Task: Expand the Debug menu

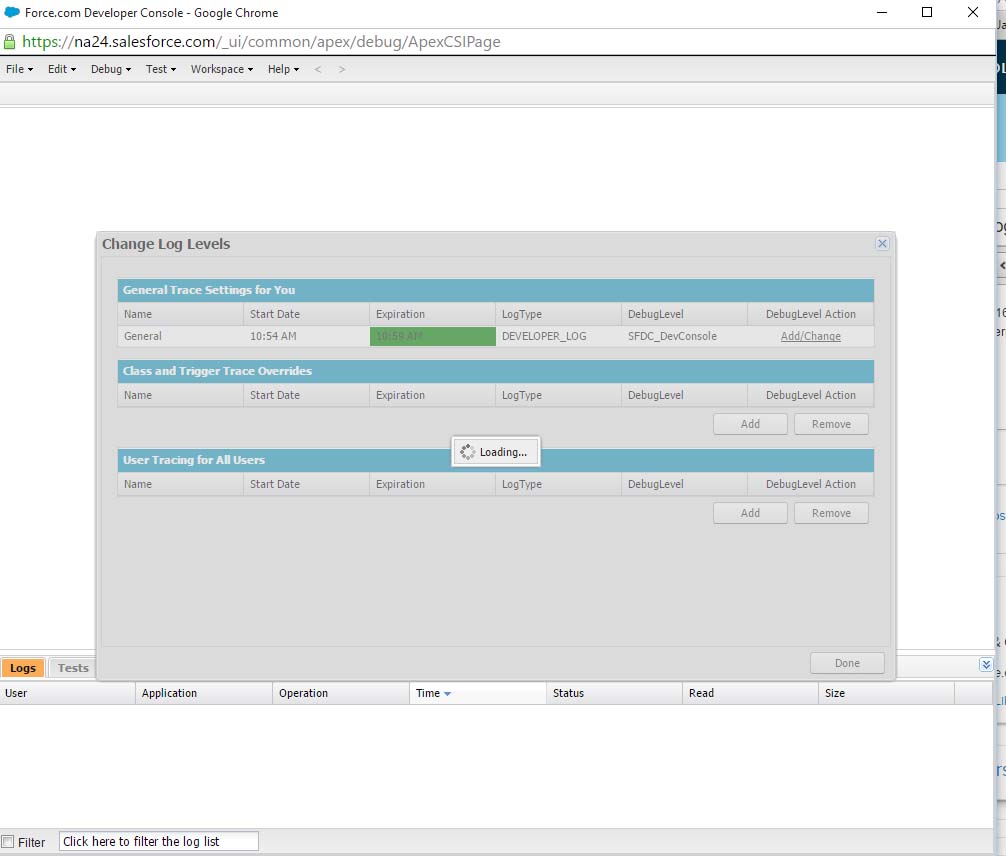Action: pyautogui.click(x=111, y=69)
